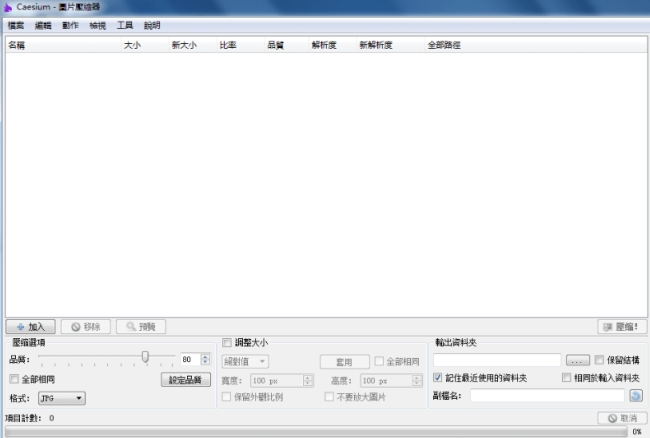Click the 比率 column header
Screen dimensions: 650x438
coord(240,45)
